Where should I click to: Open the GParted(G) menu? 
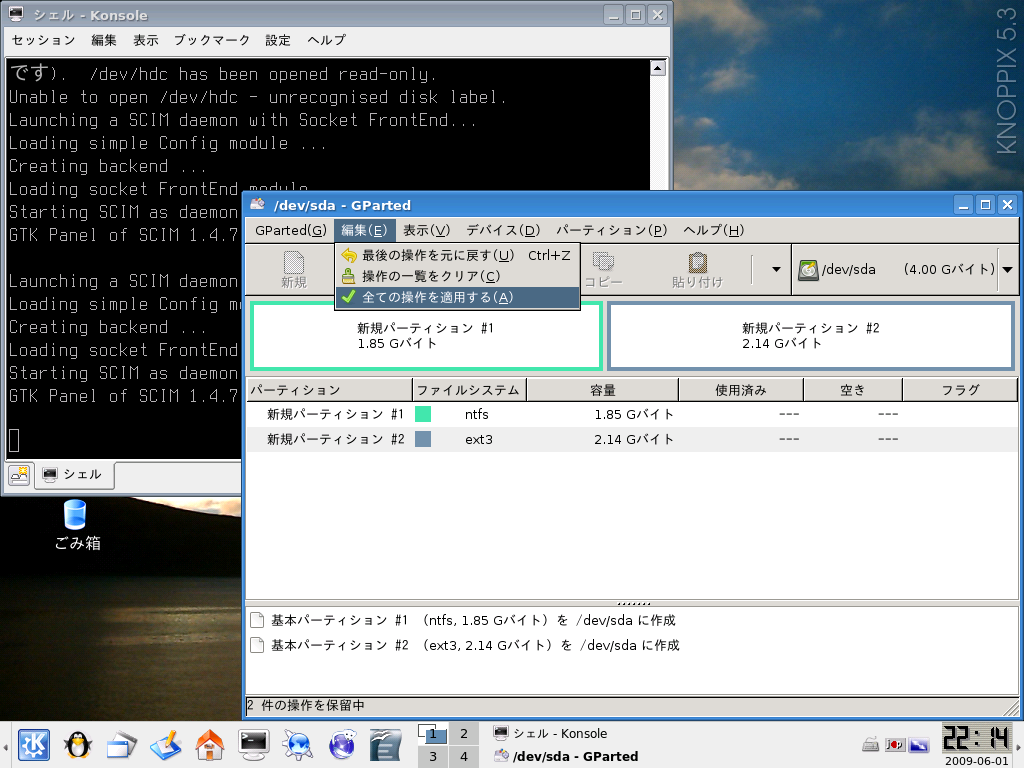[290, 230]
